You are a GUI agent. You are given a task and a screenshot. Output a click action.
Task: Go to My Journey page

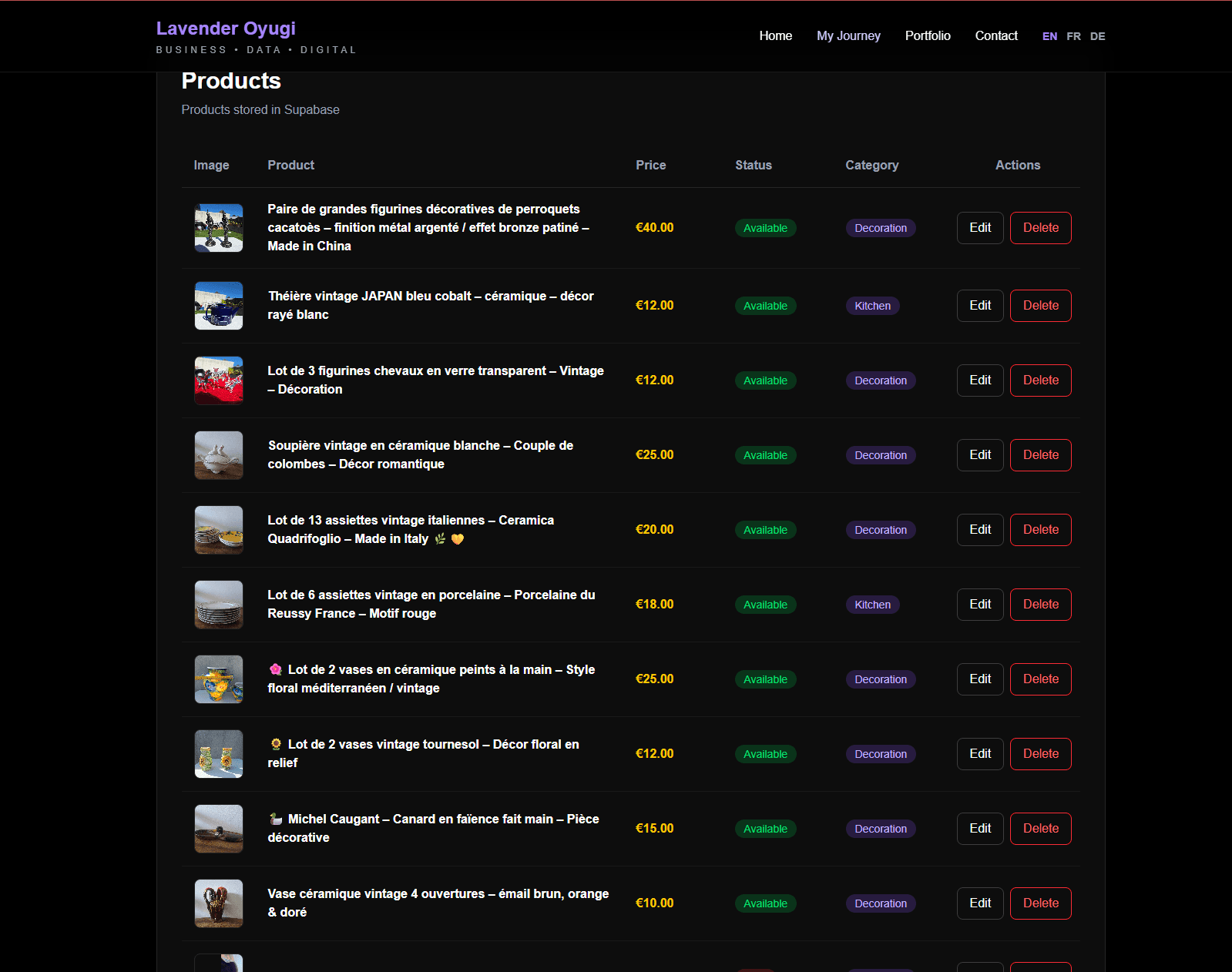point(848,35)
